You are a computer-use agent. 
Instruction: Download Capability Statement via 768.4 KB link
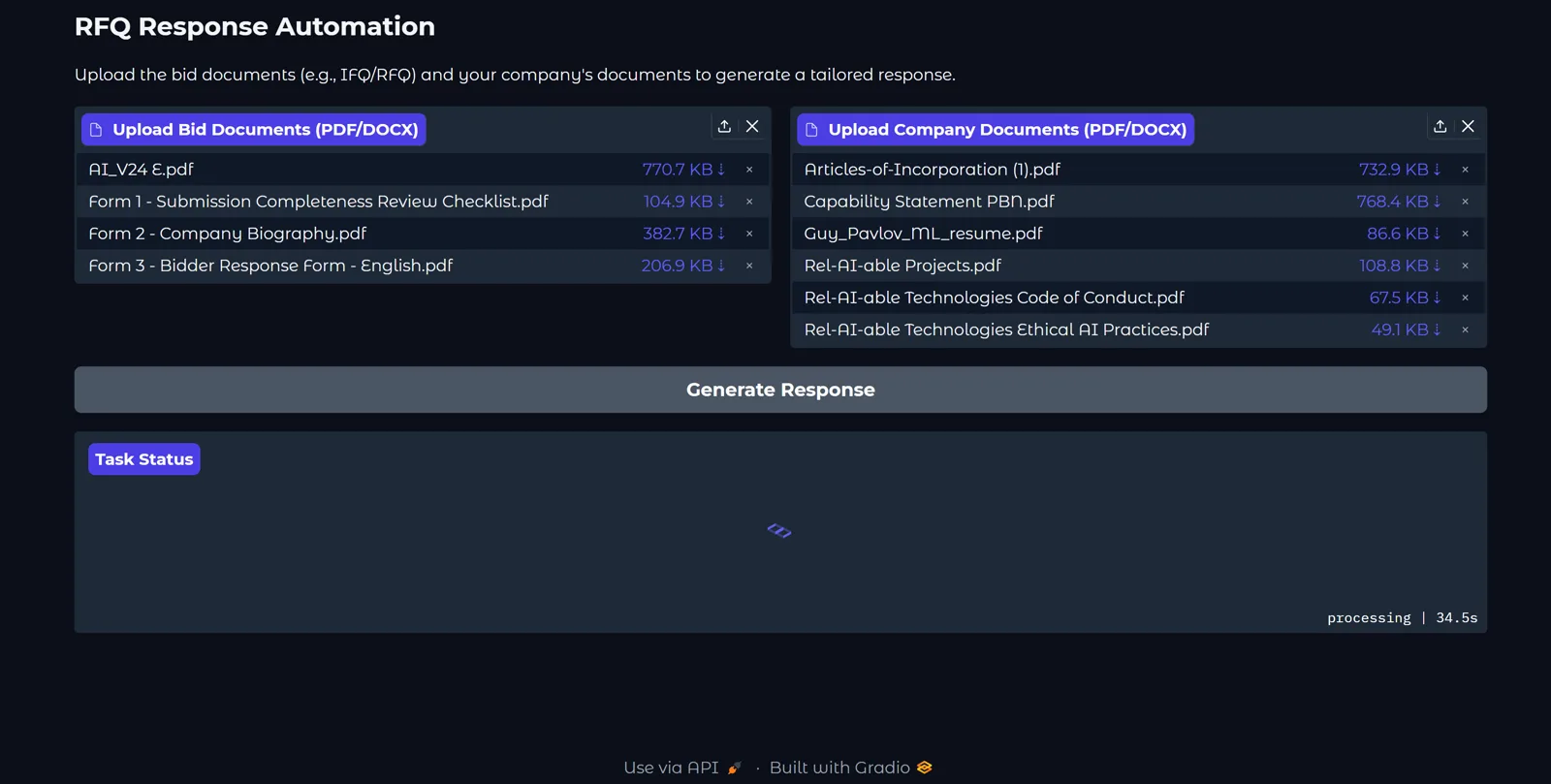[x=1399, y=202]
